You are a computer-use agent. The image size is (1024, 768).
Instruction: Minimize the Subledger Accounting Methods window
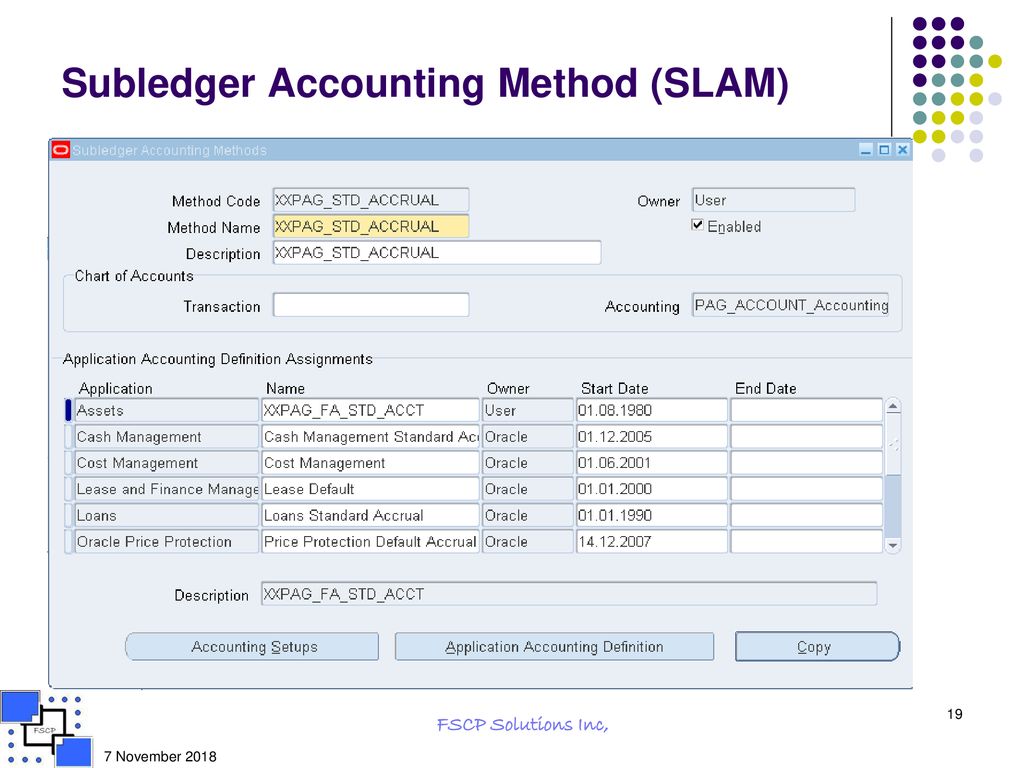point(866,150)
